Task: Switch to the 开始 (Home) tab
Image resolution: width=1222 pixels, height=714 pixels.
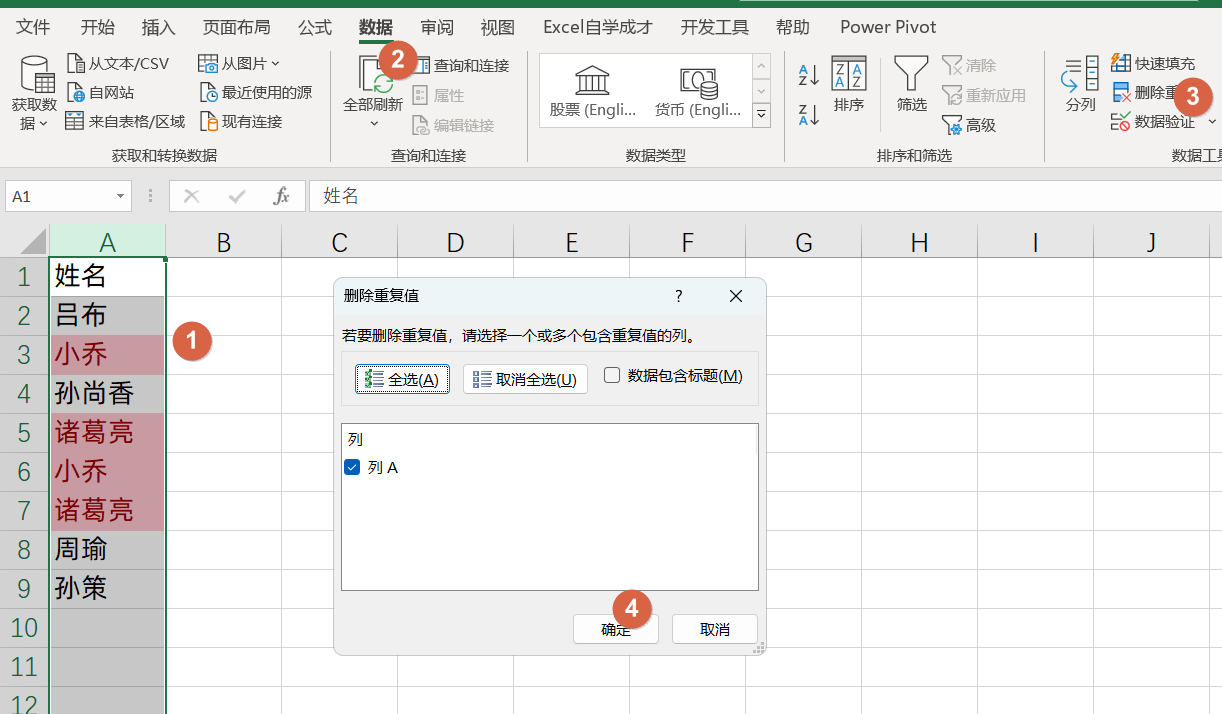Action: [x=97, y=27]
